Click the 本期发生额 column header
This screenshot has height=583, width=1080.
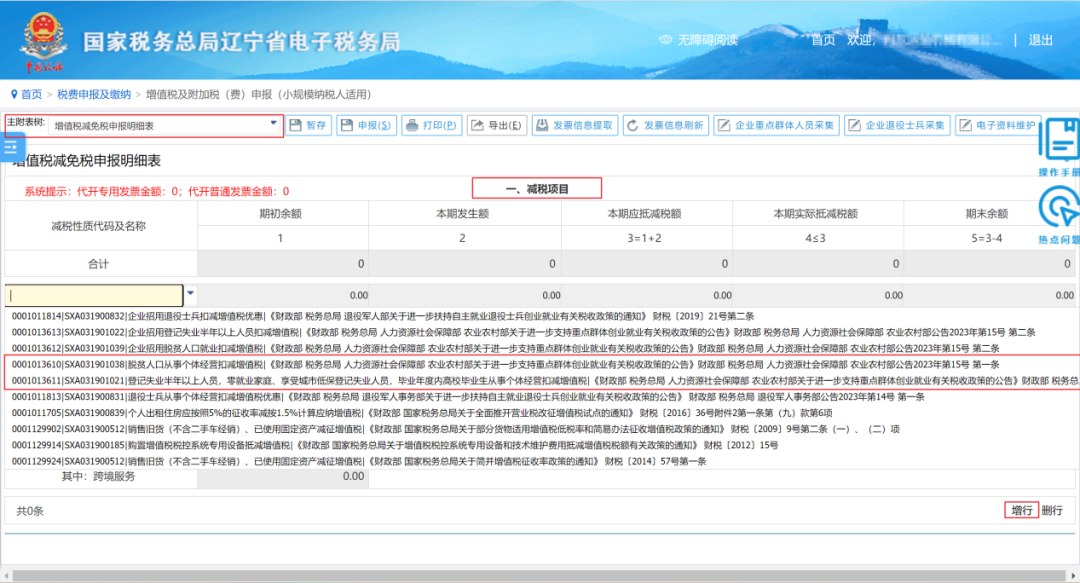(462, 214)
